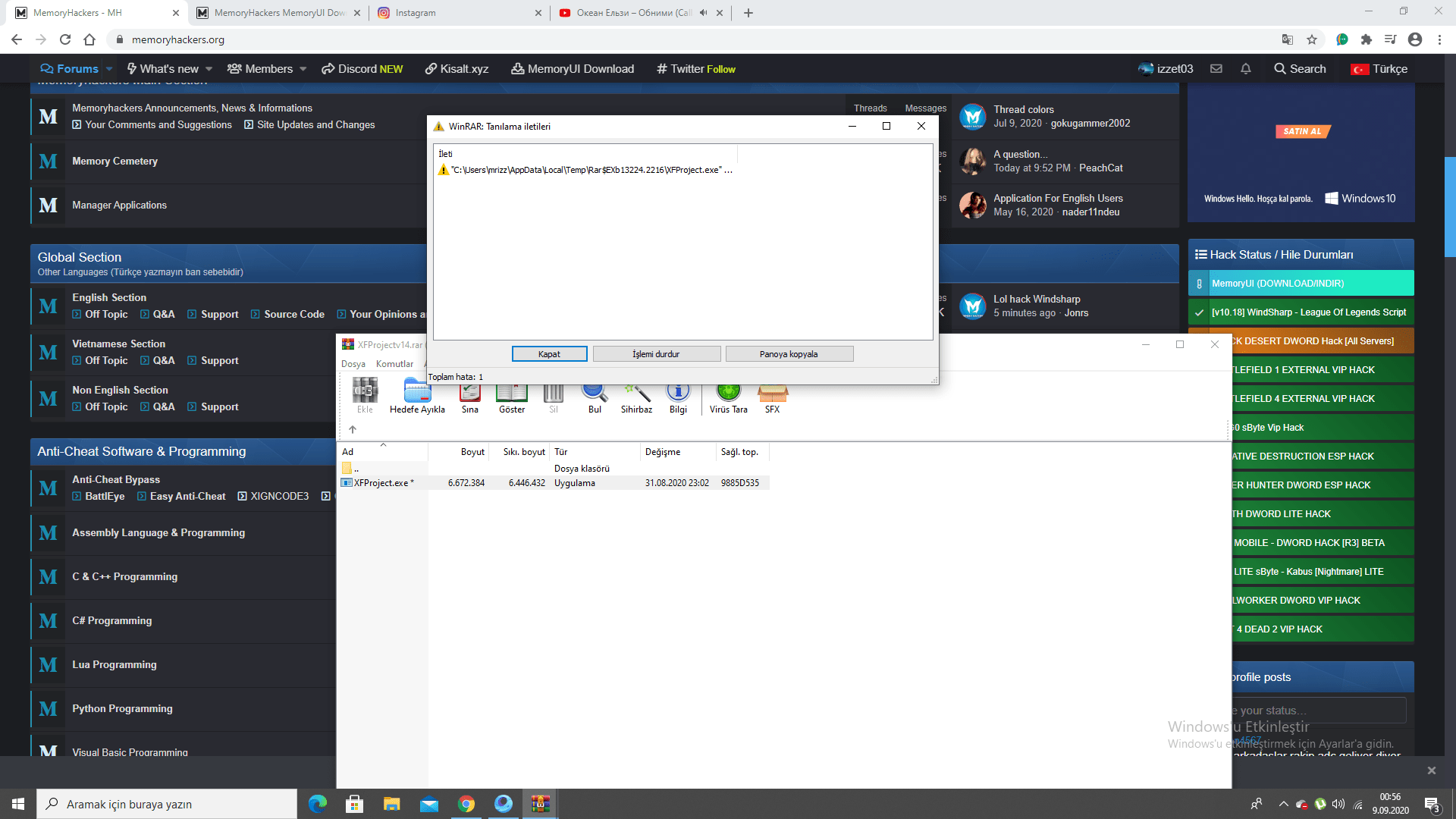The height and width of the screenshot is (819, 1456).
Task: Click the Bul find icon
Action: [x=595, y=397]
